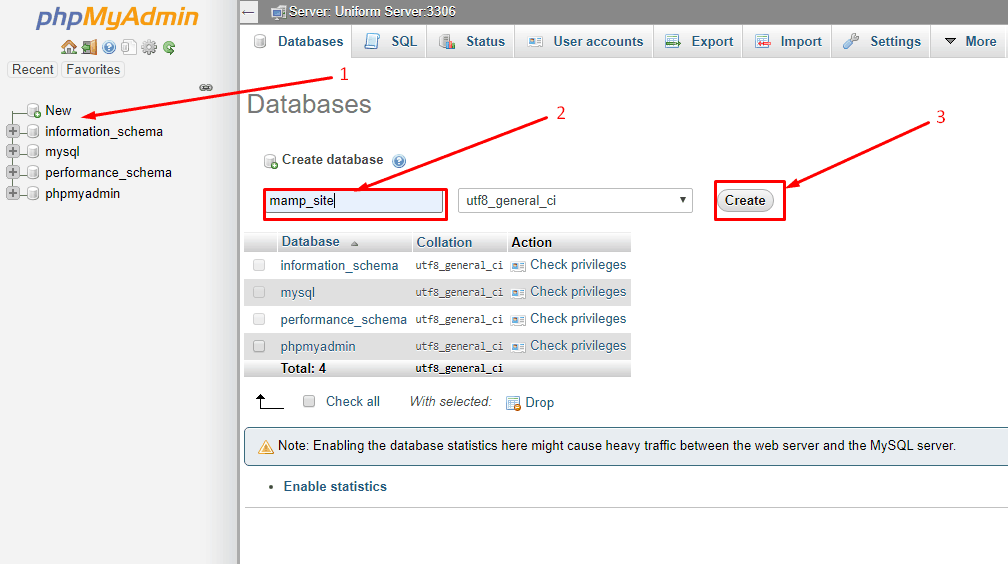Expand performance_schema in the navigation tree
This screenshot has width=1008, height=564.
coord(12,172)
